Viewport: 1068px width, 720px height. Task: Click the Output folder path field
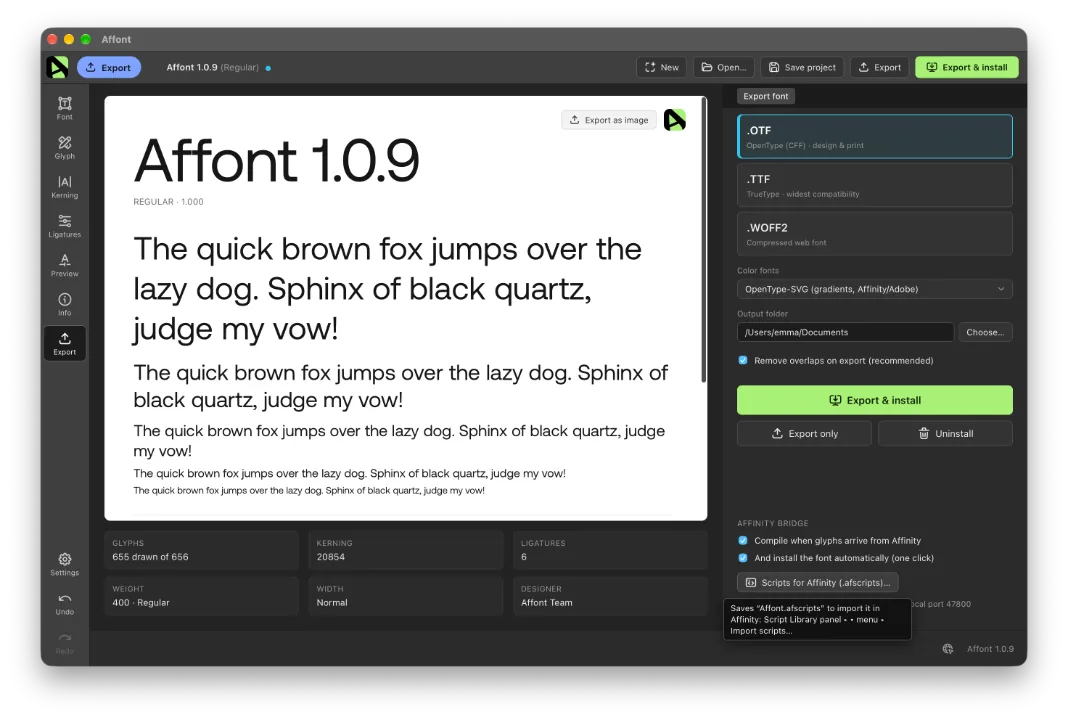845,332
